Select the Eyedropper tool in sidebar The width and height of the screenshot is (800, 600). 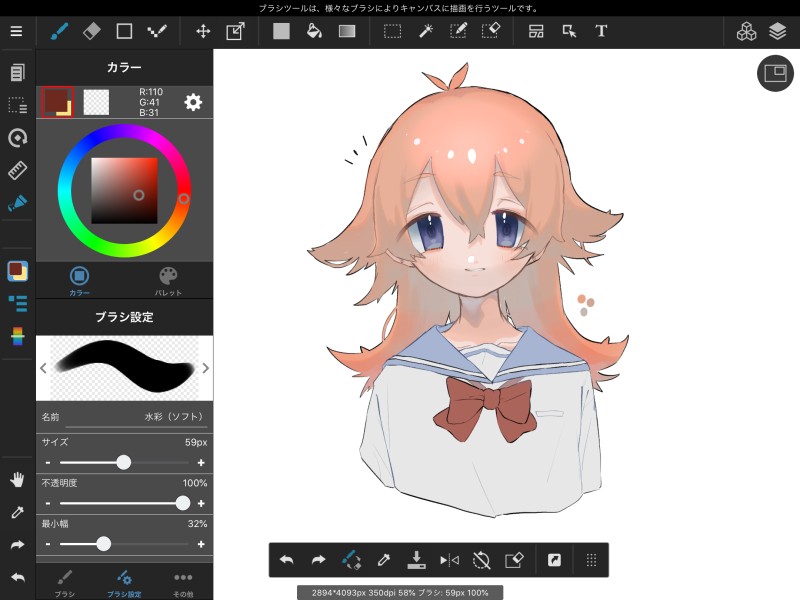click(17, 512)
